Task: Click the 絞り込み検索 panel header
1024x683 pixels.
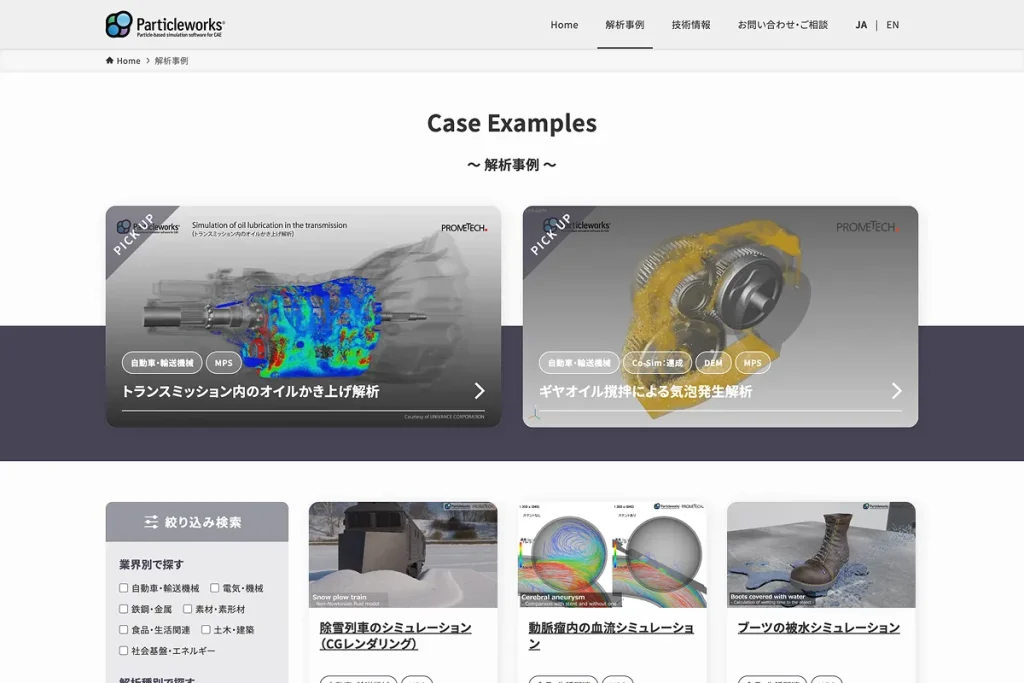Action: click(x=197, y=522)
